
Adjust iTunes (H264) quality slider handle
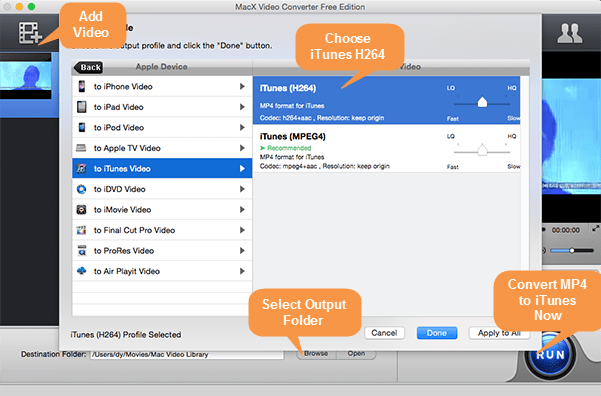482,102
